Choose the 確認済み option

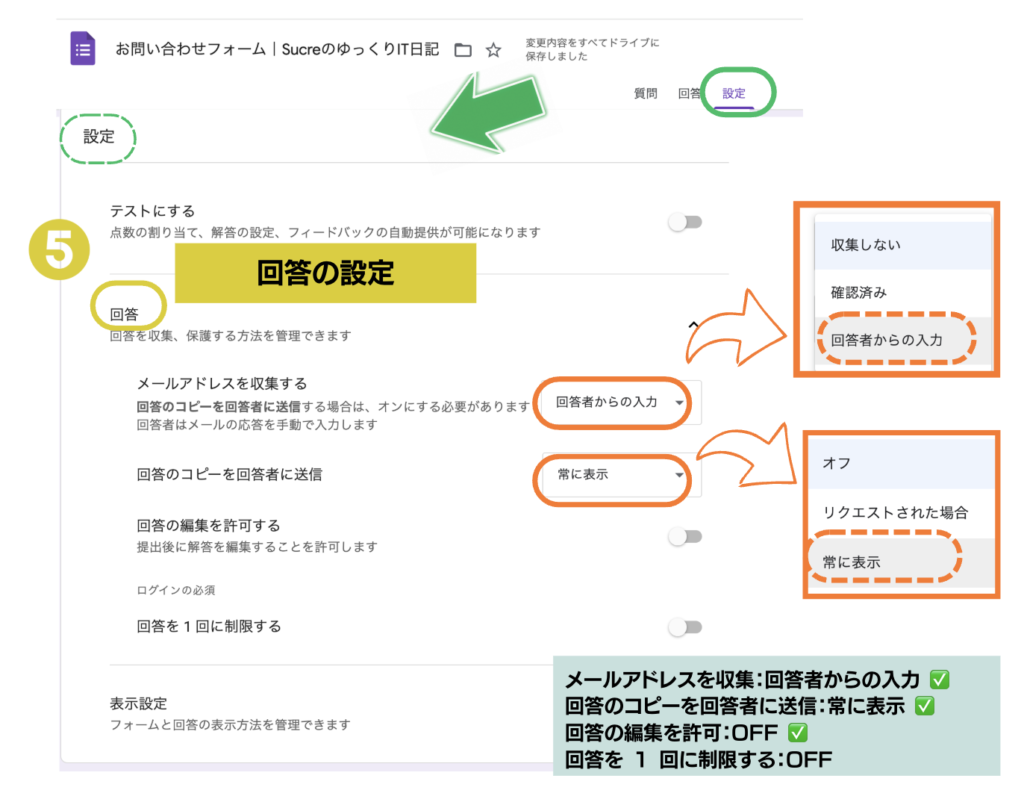tap(858, 293)
